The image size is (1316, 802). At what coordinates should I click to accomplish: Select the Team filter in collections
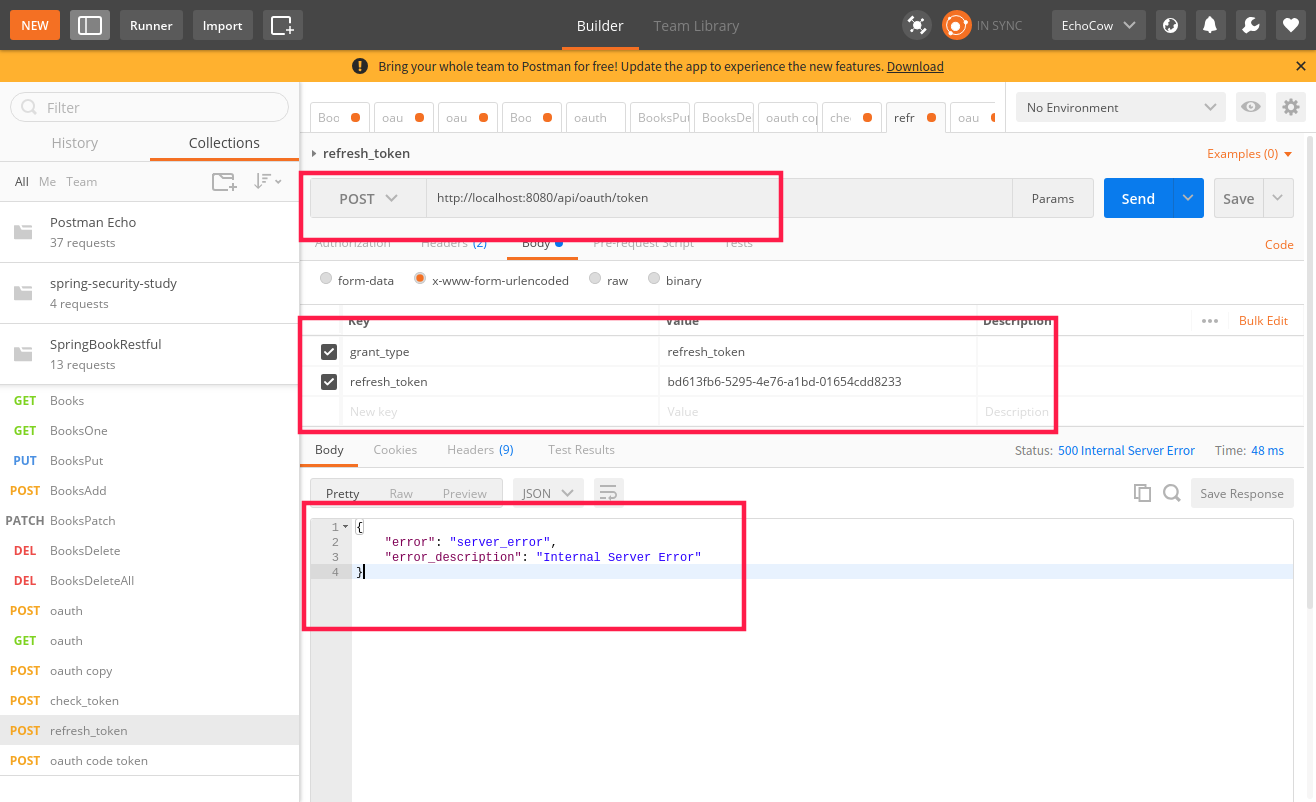click(82, 181)
